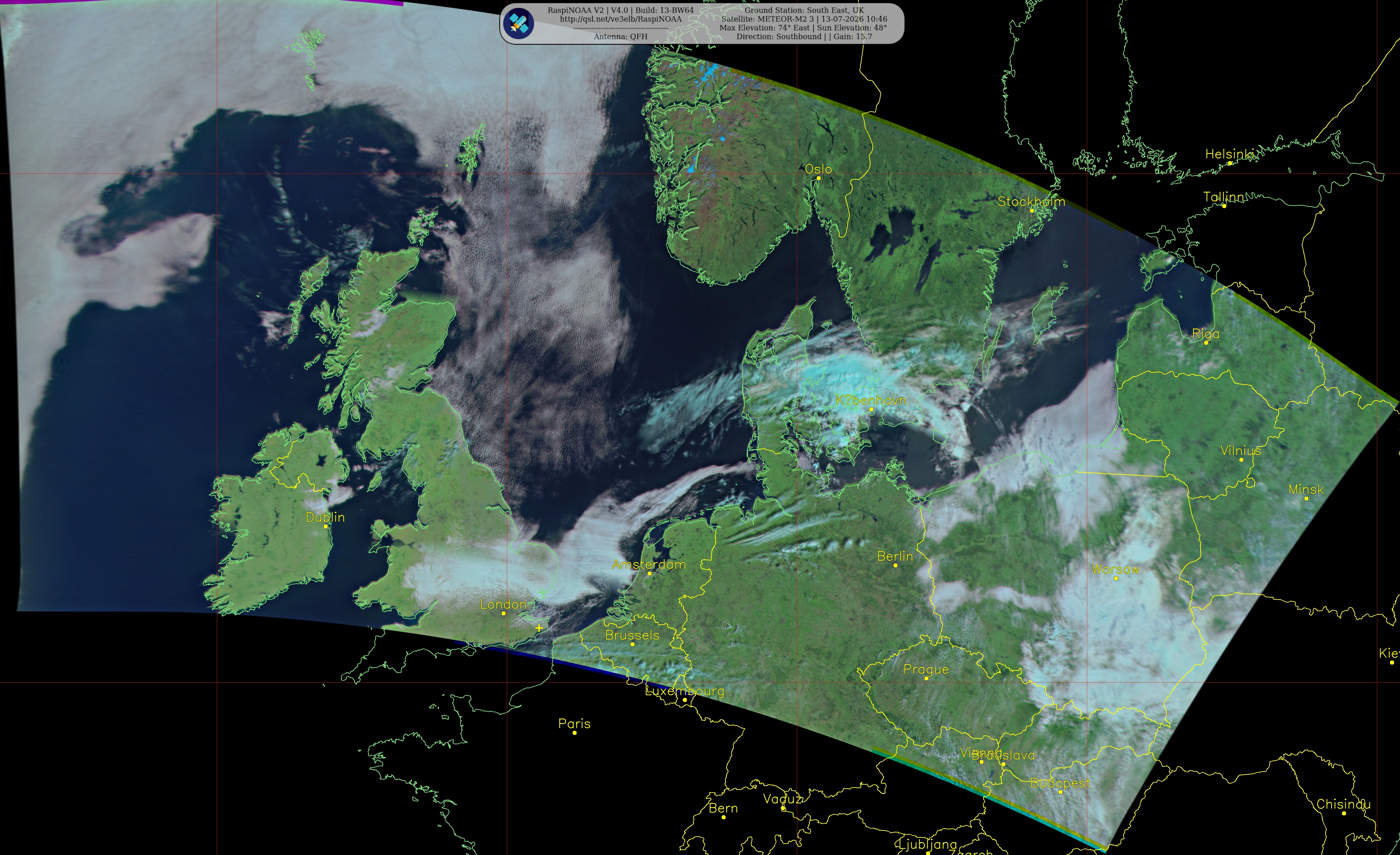Screen dimensions: 1400x855
Task: Select the "RaspiNOAA V2 | V4.0 | Build: 13-BW64" header line
Action: click(x=620, y=10)
